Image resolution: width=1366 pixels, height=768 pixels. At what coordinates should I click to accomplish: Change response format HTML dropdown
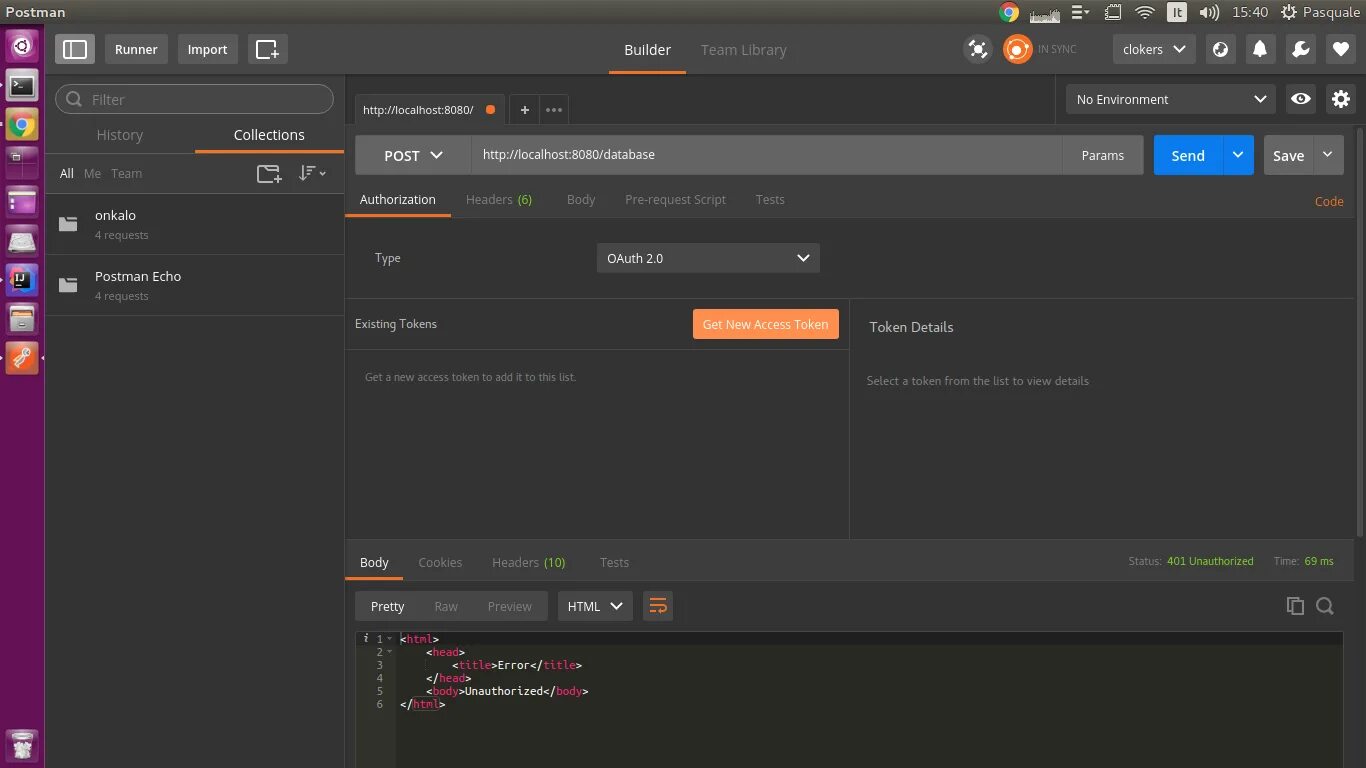coord(595,606)
